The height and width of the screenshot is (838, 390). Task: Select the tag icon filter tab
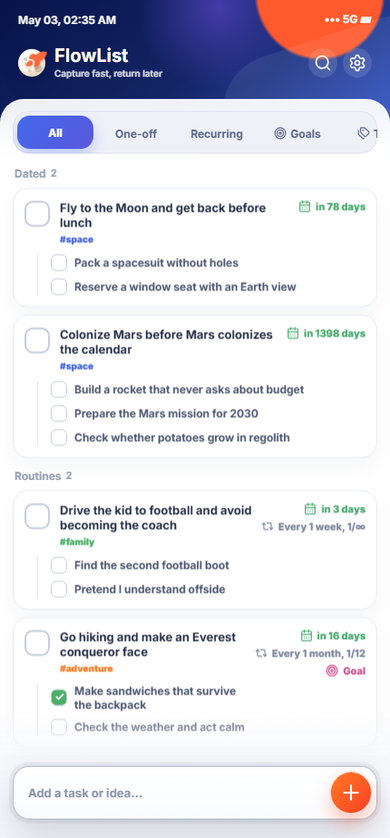click(367, 134)
